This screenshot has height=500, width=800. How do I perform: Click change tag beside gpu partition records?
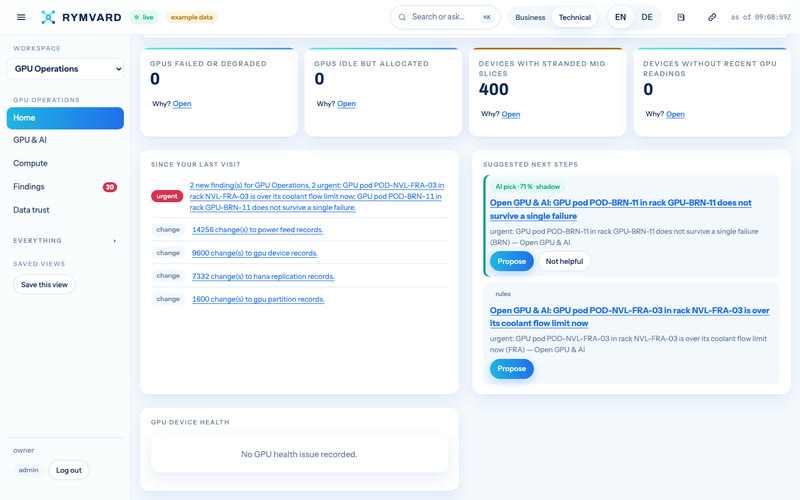click(x=168, y=299)
